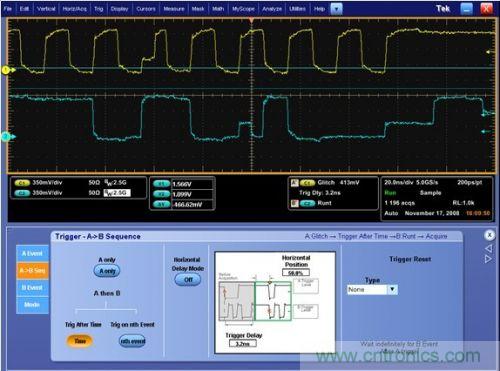The width and height of the screenshot is (500, 371).
Task: Click the A trigger event icon
Action: [294, 183]
